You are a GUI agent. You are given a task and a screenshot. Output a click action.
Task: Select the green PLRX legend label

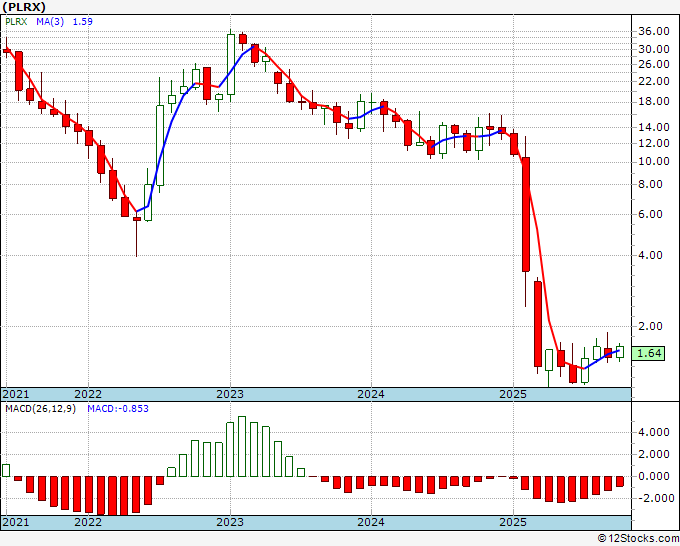pos(16,21)
